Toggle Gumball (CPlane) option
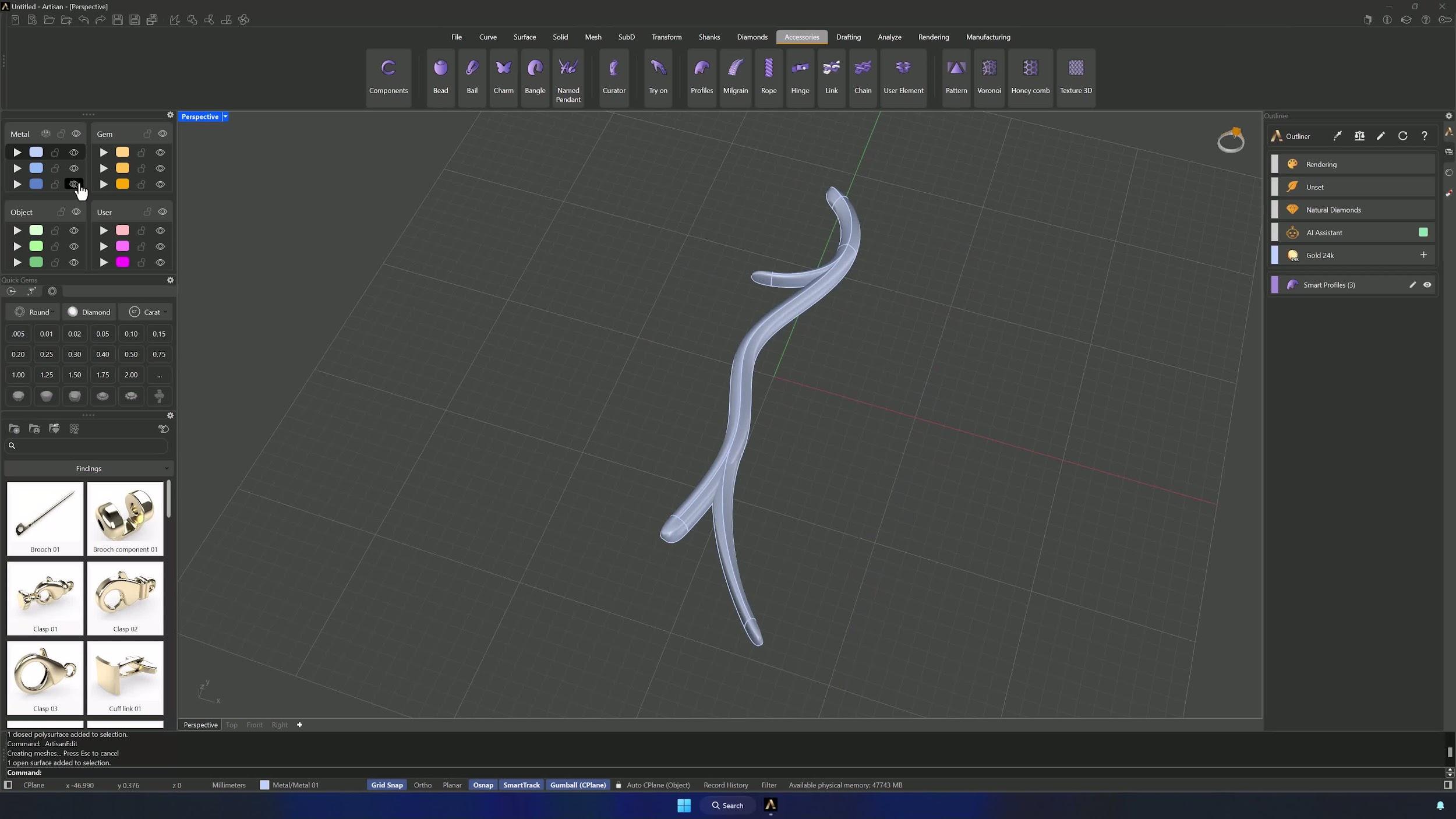The image size is (1456, 819). (x=578, y=785)
